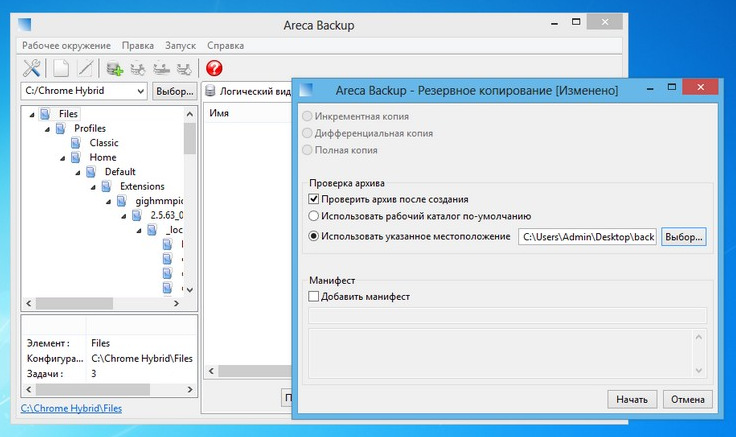Click the Начать button
Screen dimensions: 736x437
coord(632,399)
